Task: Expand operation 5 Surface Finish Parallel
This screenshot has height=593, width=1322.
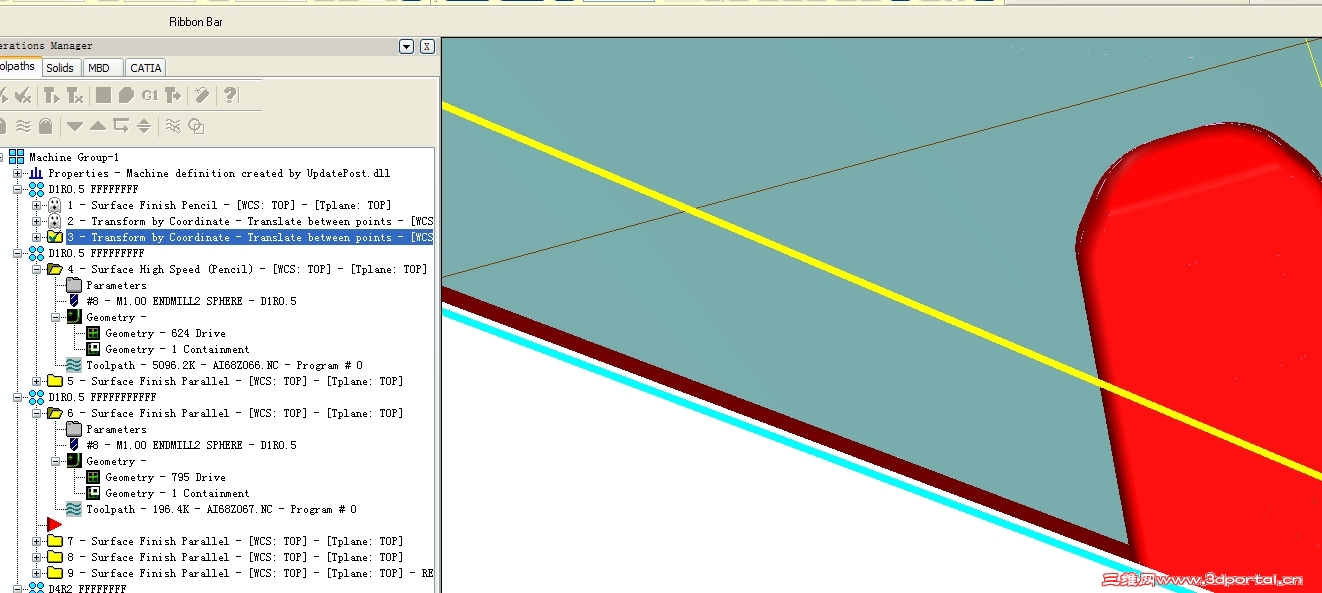Action: click(x=36, y=381)
